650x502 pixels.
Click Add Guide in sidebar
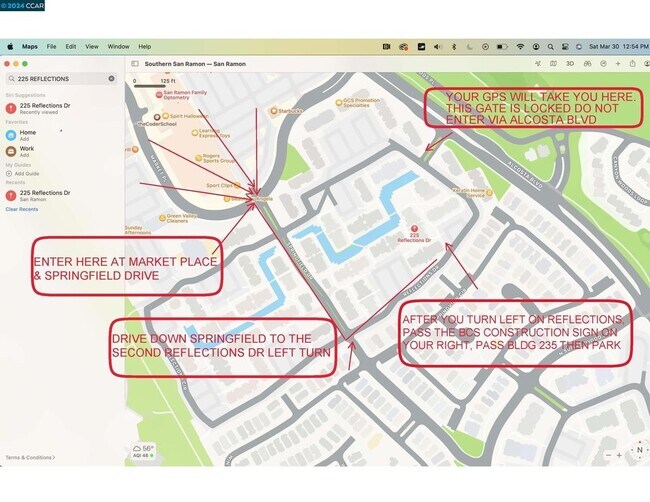tap(23, 174)
